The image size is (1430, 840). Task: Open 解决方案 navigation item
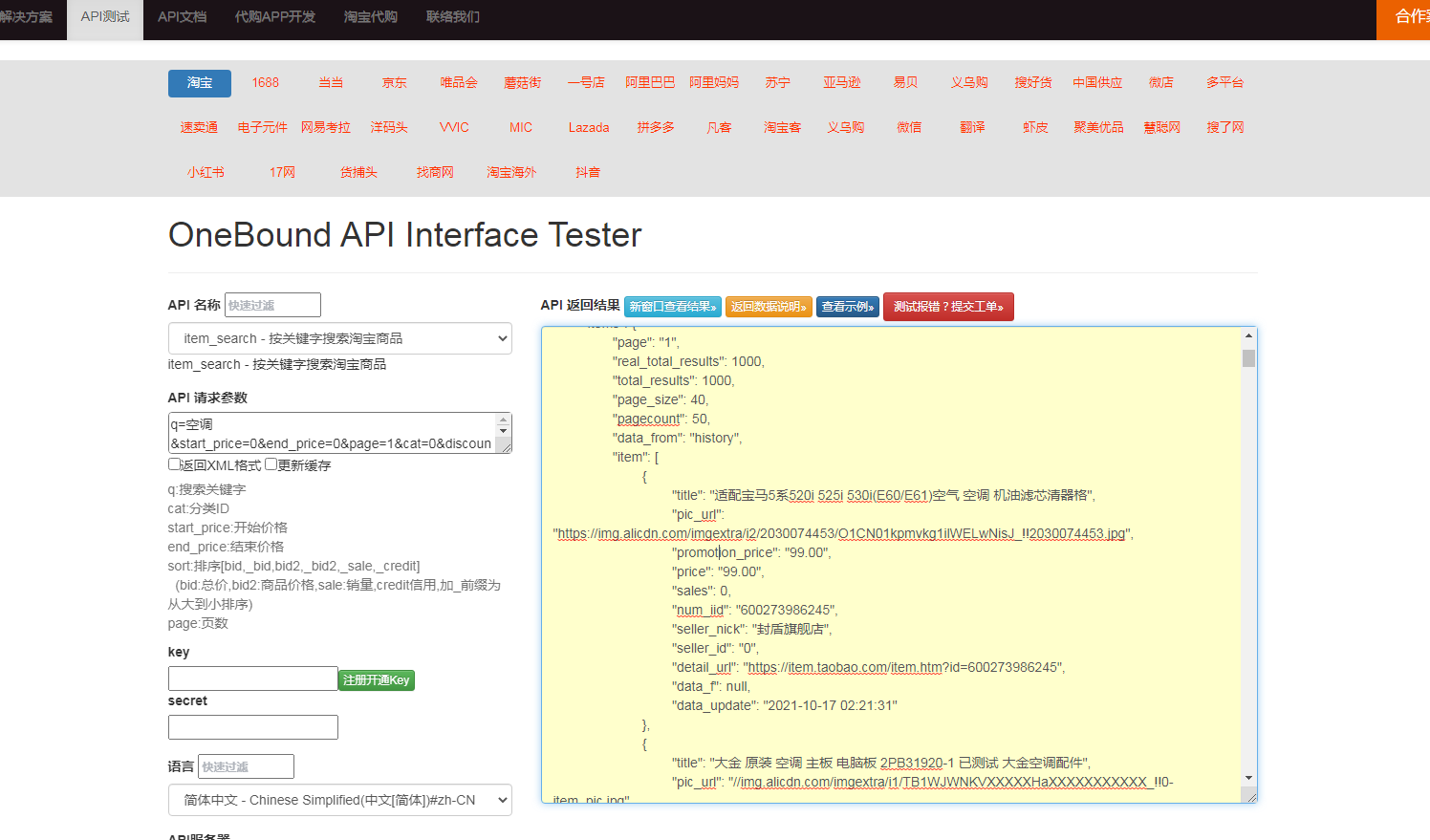pyautogui.click(x=27, y=17)
